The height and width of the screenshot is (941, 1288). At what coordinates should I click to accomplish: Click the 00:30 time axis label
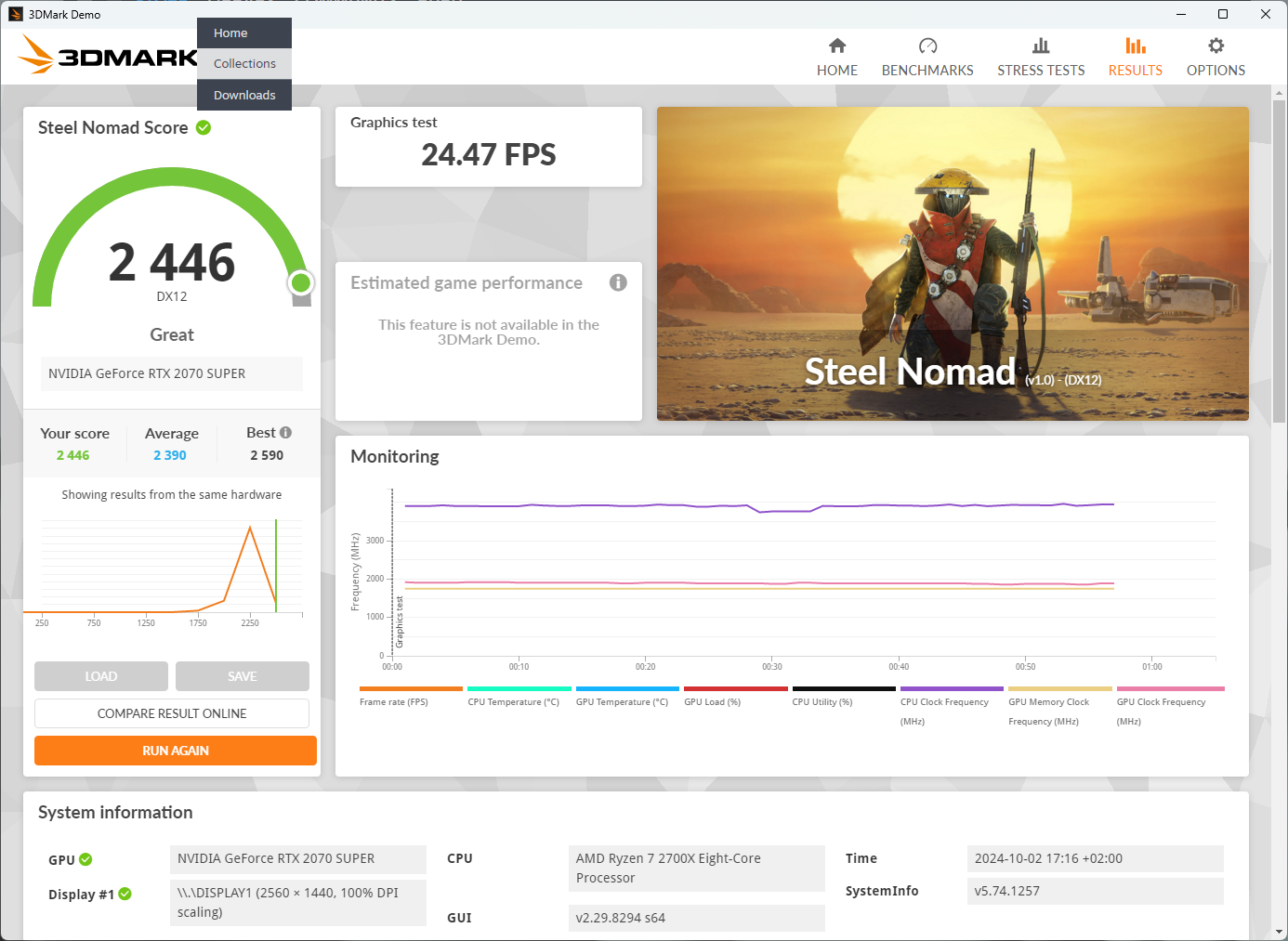tap(772, 666)
